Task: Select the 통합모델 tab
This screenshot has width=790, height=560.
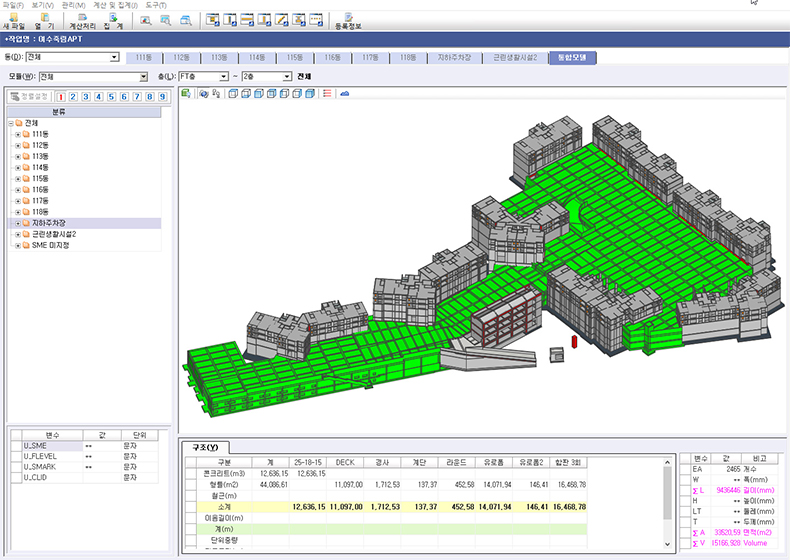Action: 572,58
